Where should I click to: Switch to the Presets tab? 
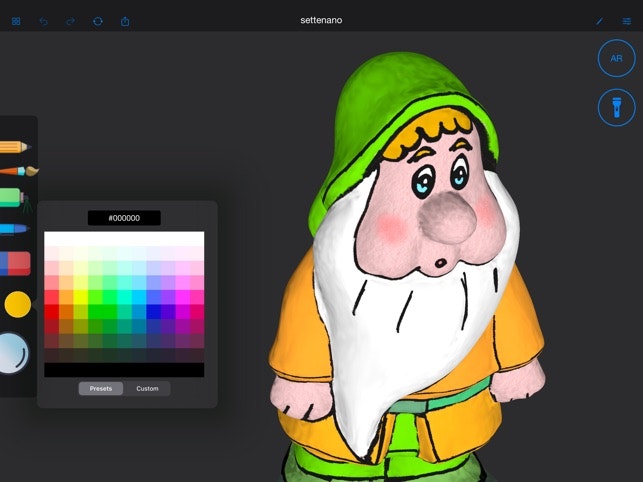pos(101,388)
